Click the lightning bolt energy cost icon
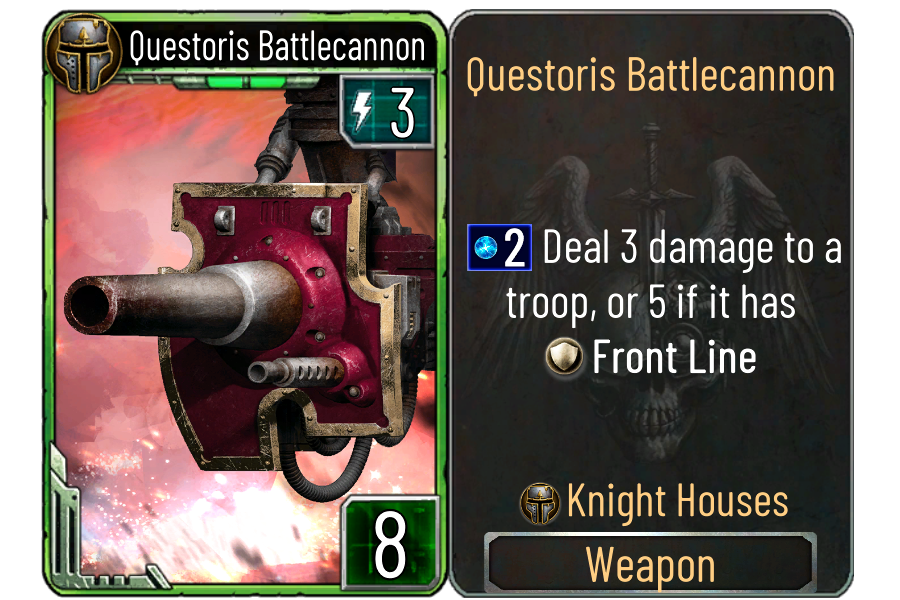 tap(362, 111)
